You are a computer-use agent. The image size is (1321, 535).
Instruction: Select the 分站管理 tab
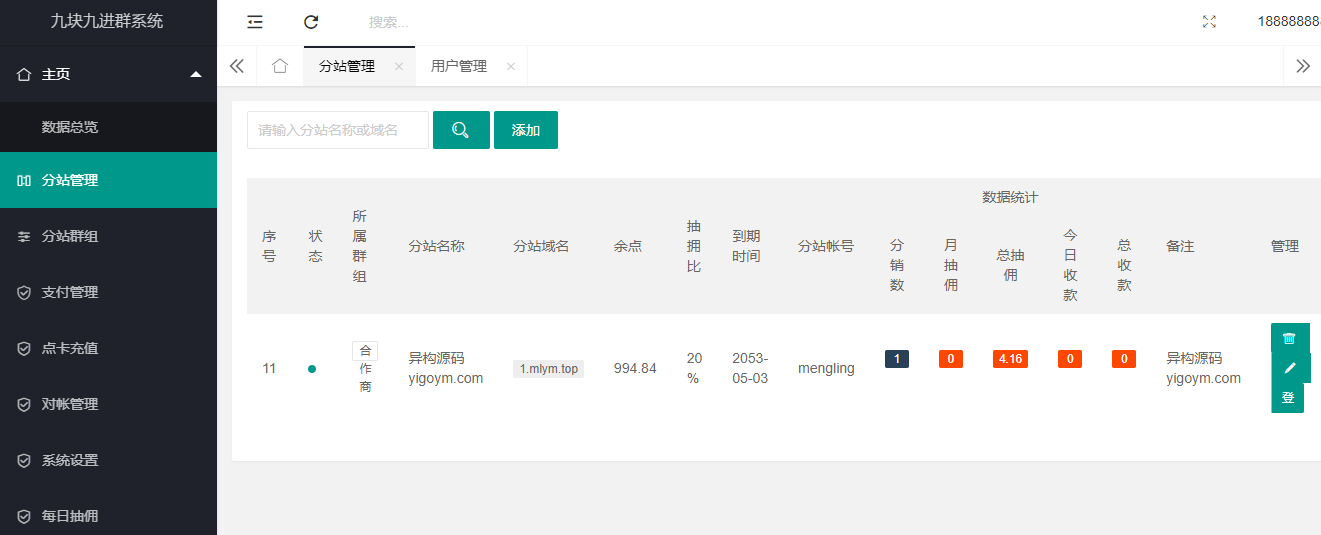pyautogui.click(x=347, y=66)
